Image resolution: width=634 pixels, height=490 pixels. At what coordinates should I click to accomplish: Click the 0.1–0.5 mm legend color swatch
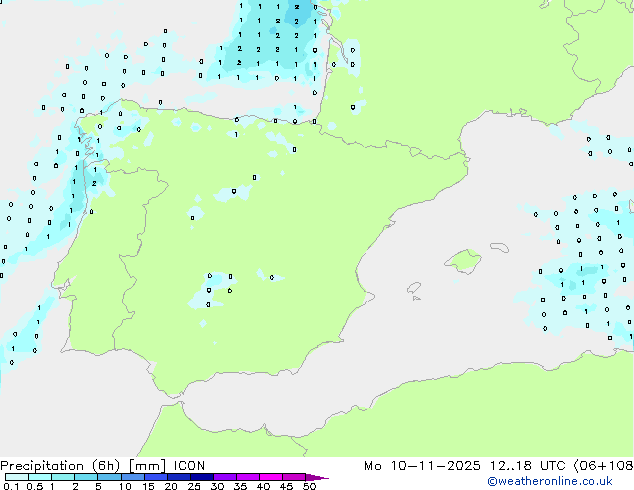(x=17, y=477)
